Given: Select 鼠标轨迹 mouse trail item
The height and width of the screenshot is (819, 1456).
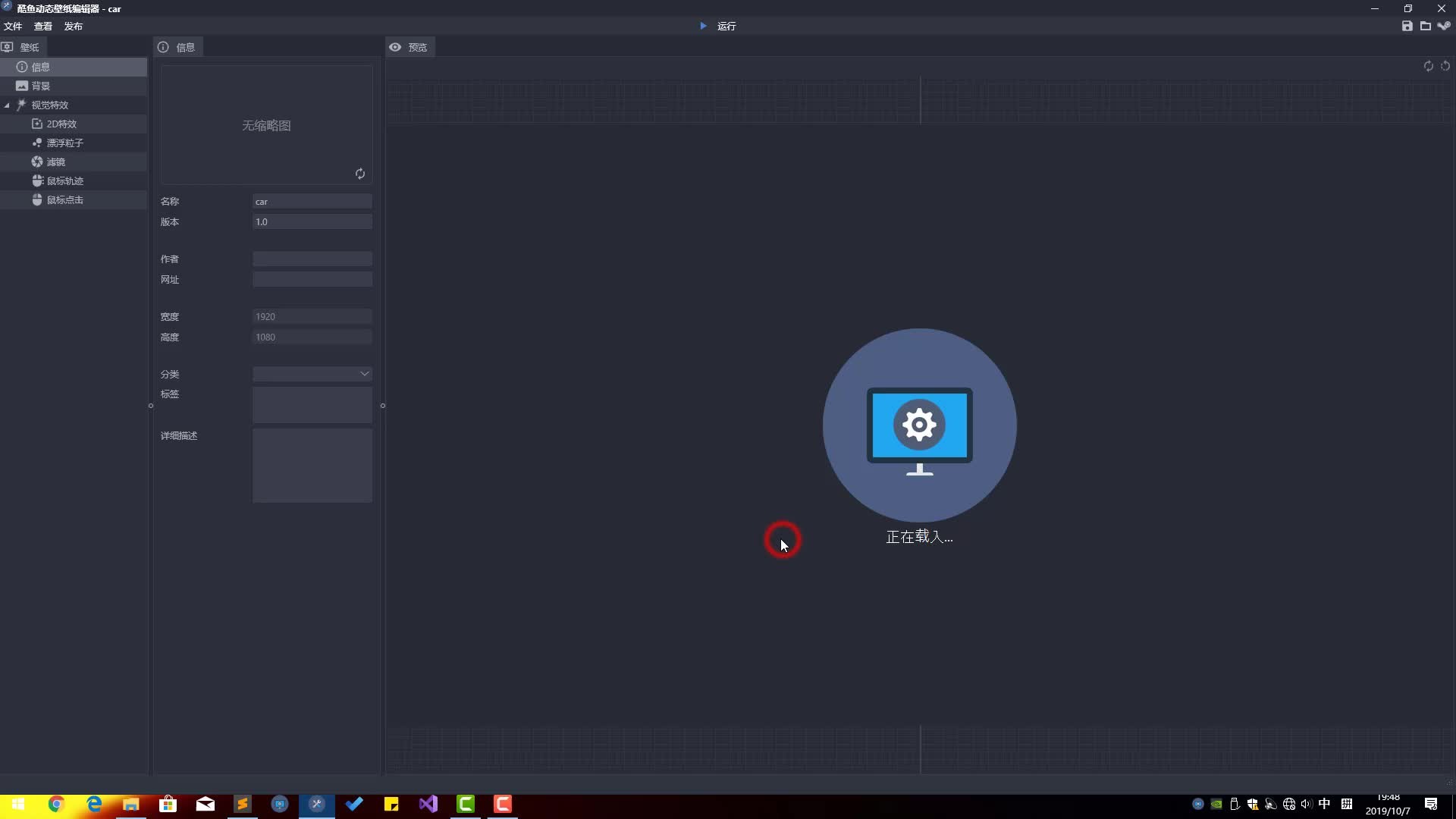Looking at the screenshot, I should click(x=64, y=180).
